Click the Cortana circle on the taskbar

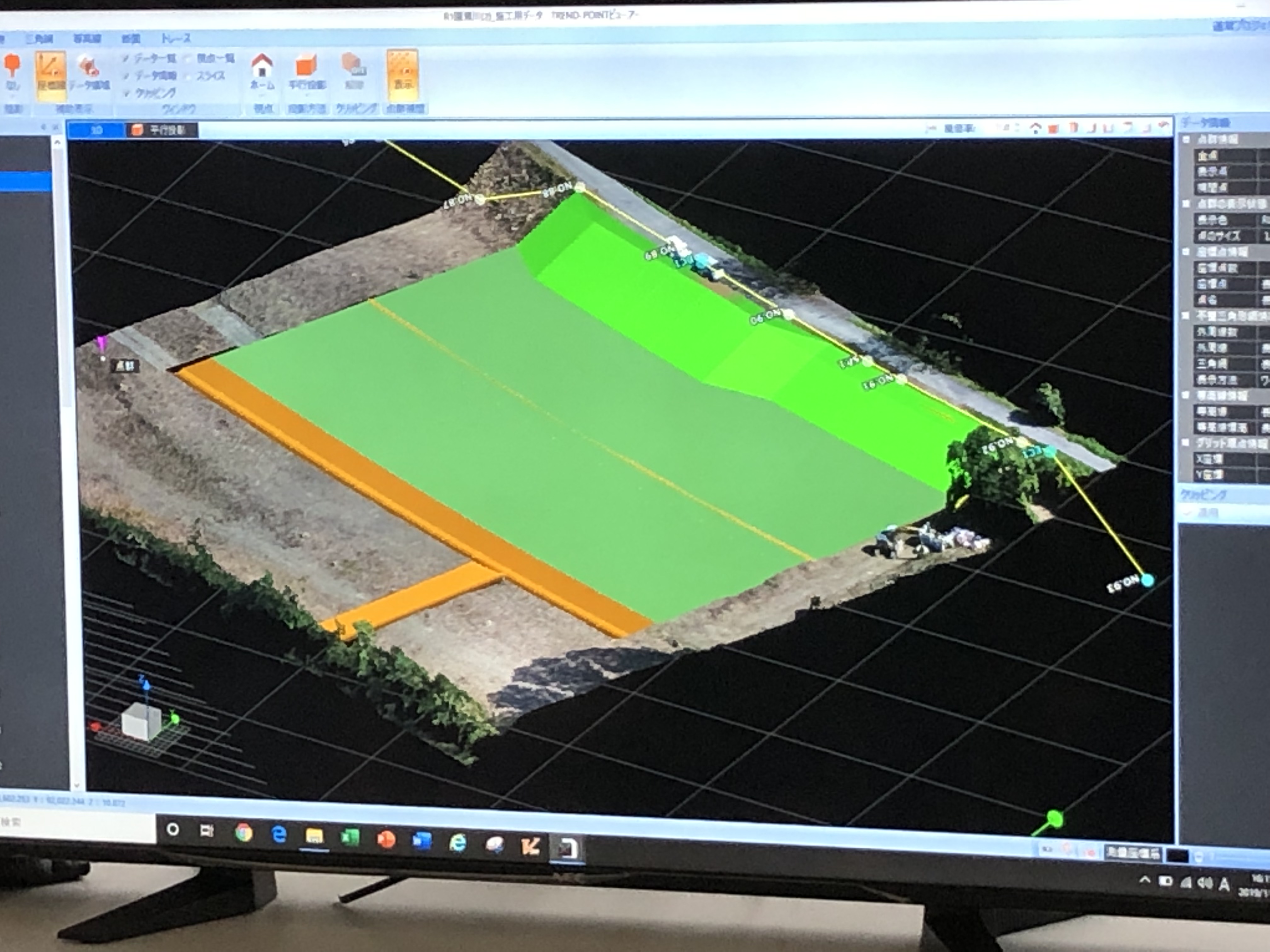coord(172,829)
